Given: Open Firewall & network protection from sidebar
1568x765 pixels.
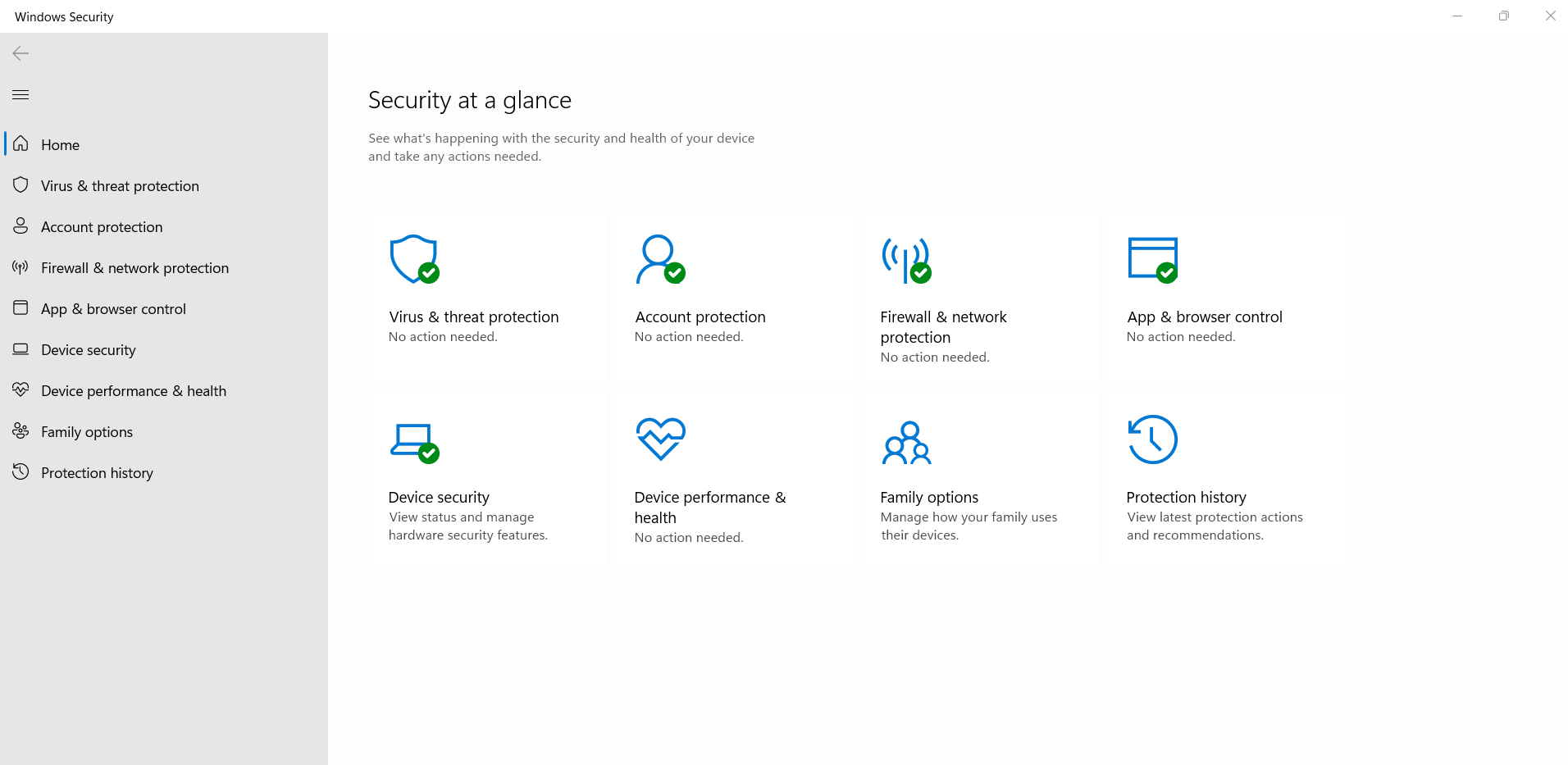Looking at the screenshot, I should click(164, 267).
